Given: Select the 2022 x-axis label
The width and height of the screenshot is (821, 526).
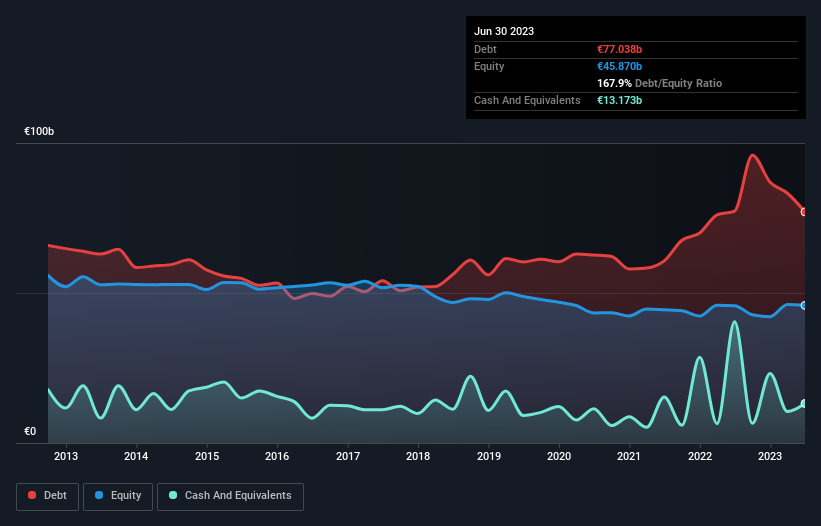Looking at the screenshot, I should (700, 456).
